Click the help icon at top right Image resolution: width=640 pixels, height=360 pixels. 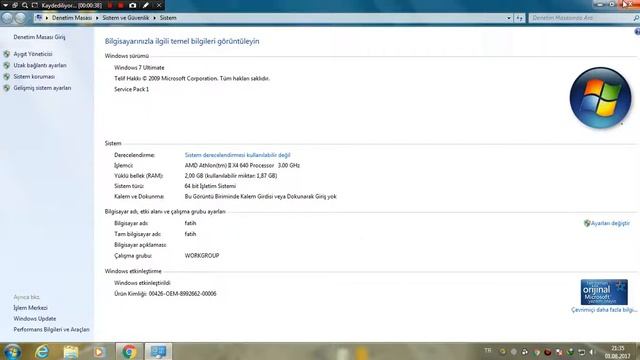click(x=637, y=31)
